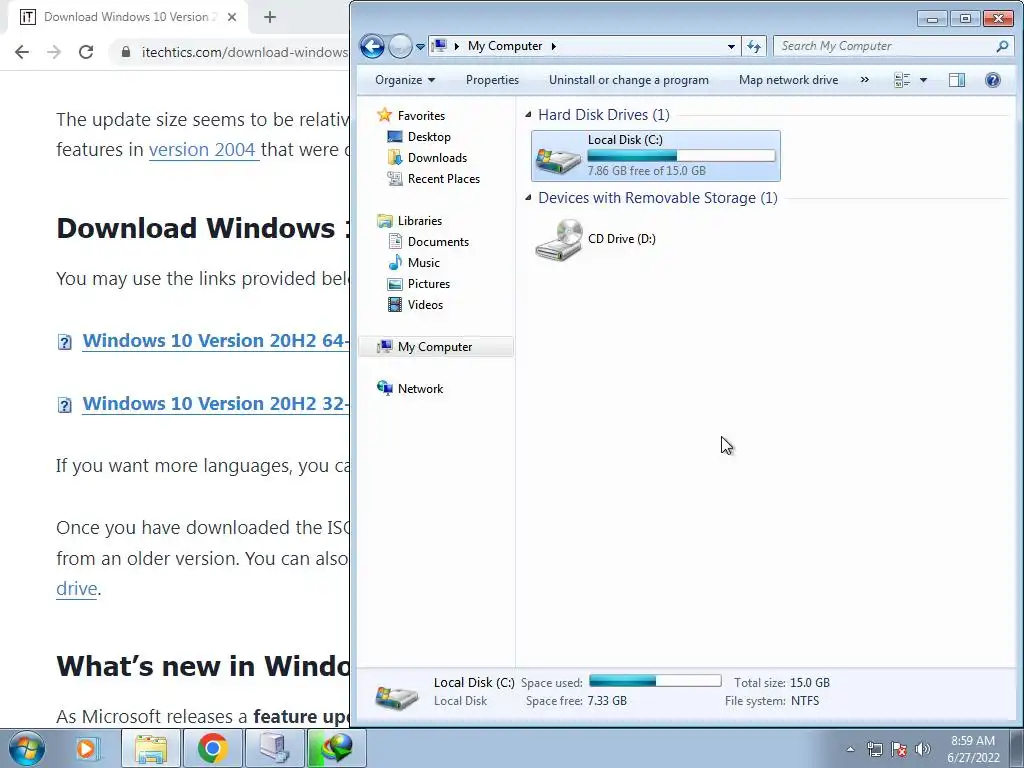Open recent pages dropdown beside Forward arrow
The height and width of the screenshot is (768, 1024).
point(420,46)
